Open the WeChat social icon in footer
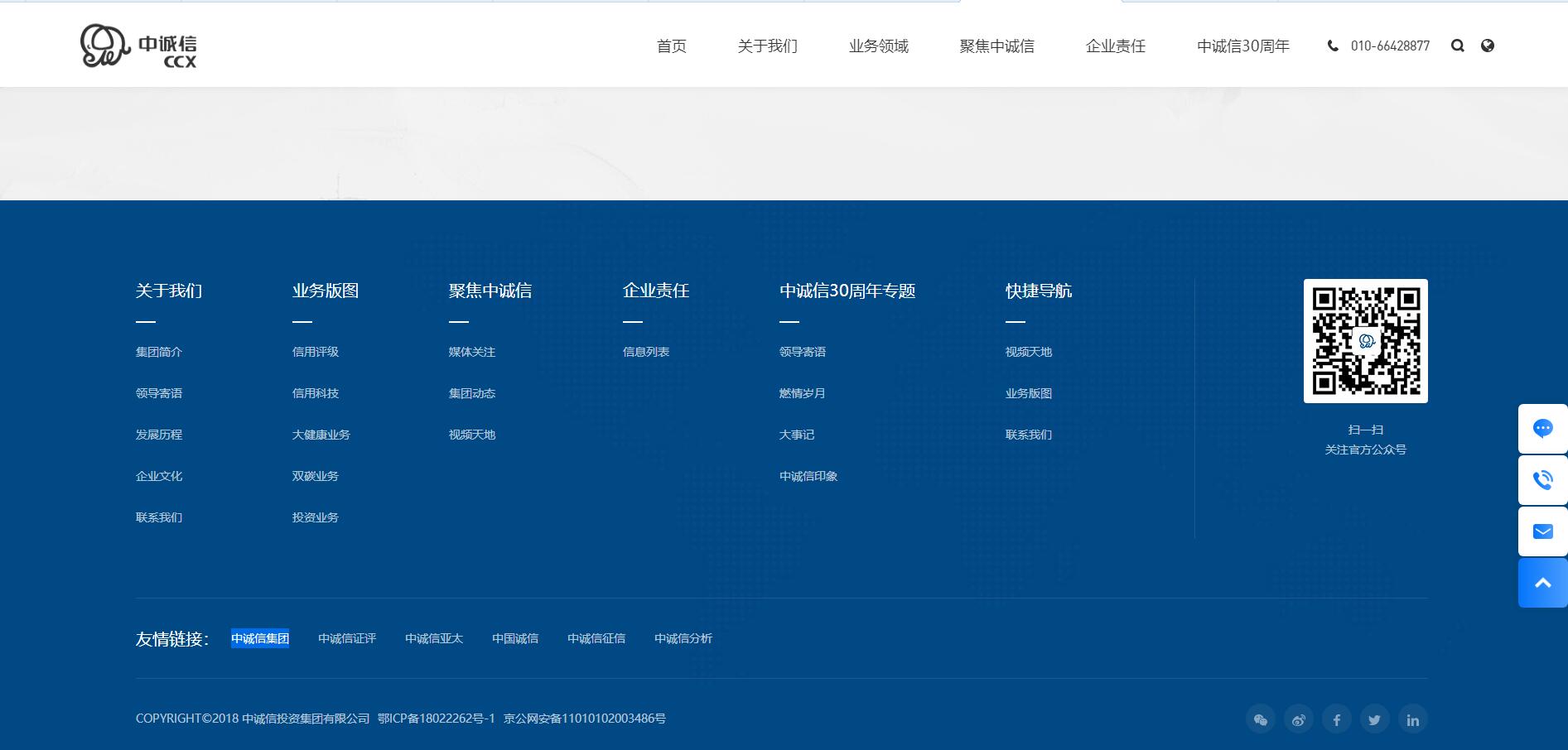The width and height of the screenshot is (1568, 750). click(1261, 719)
